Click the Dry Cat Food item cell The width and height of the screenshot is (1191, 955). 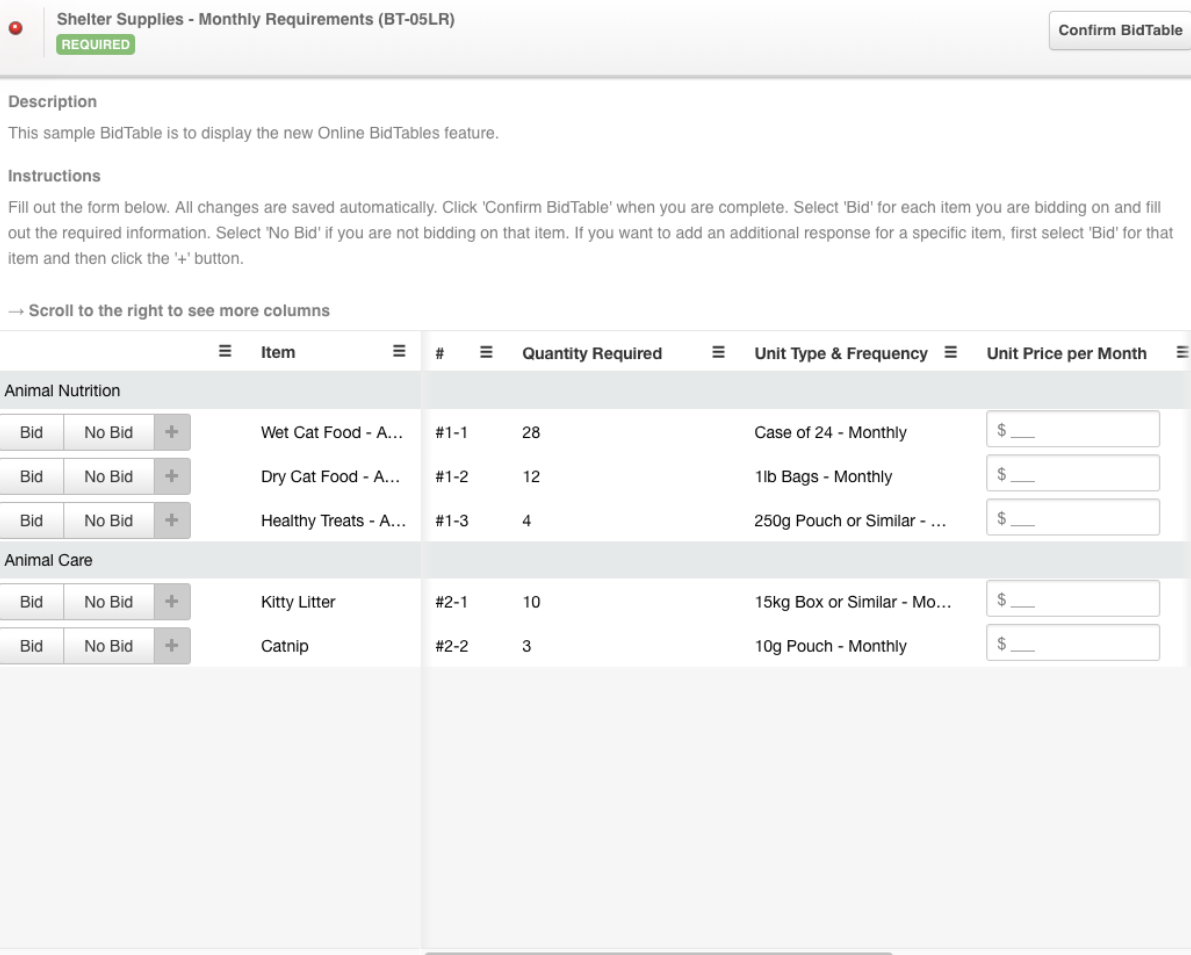click(330, 476)
